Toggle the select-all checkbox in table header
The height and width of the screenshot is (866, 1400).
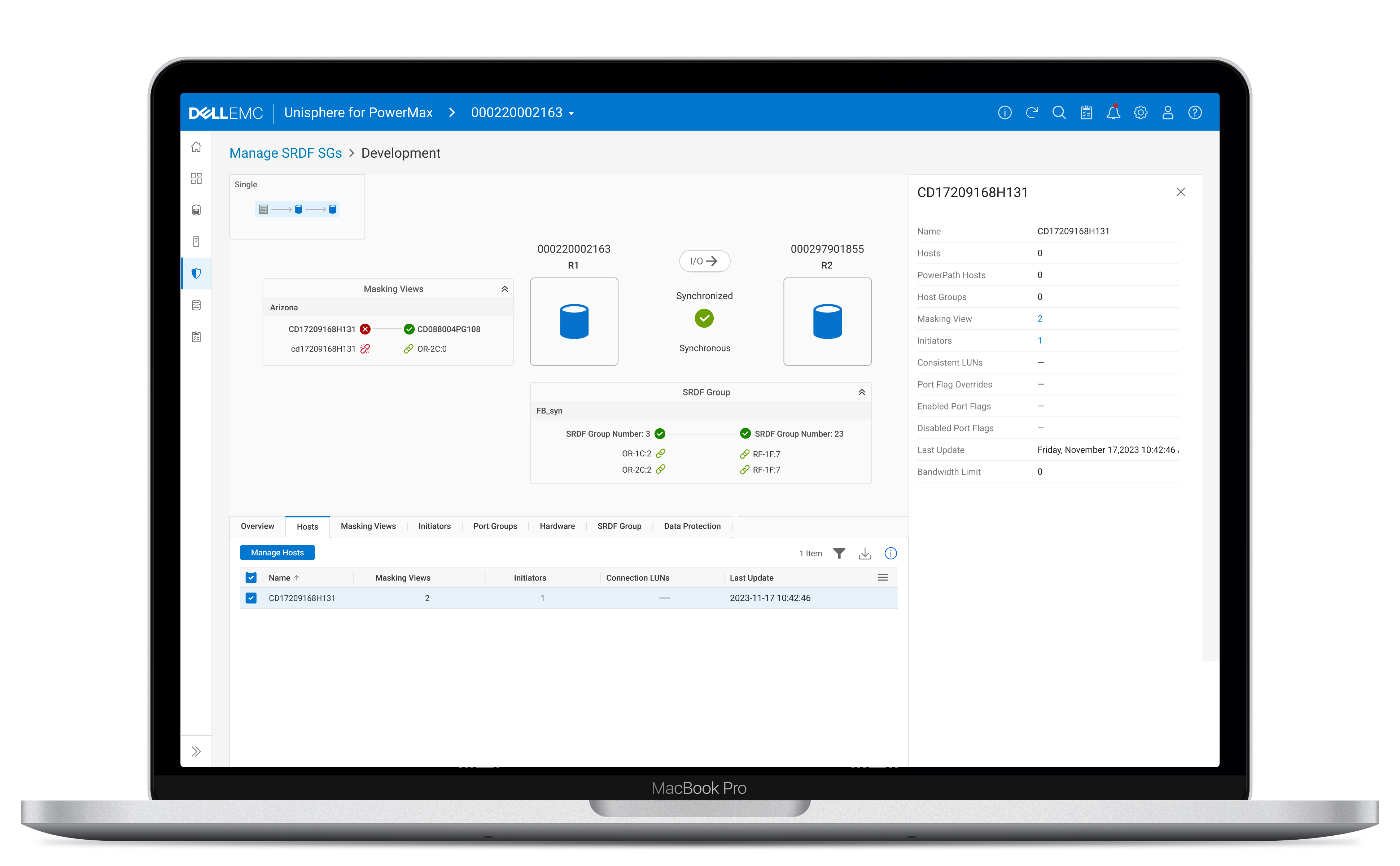pos(251,578)
